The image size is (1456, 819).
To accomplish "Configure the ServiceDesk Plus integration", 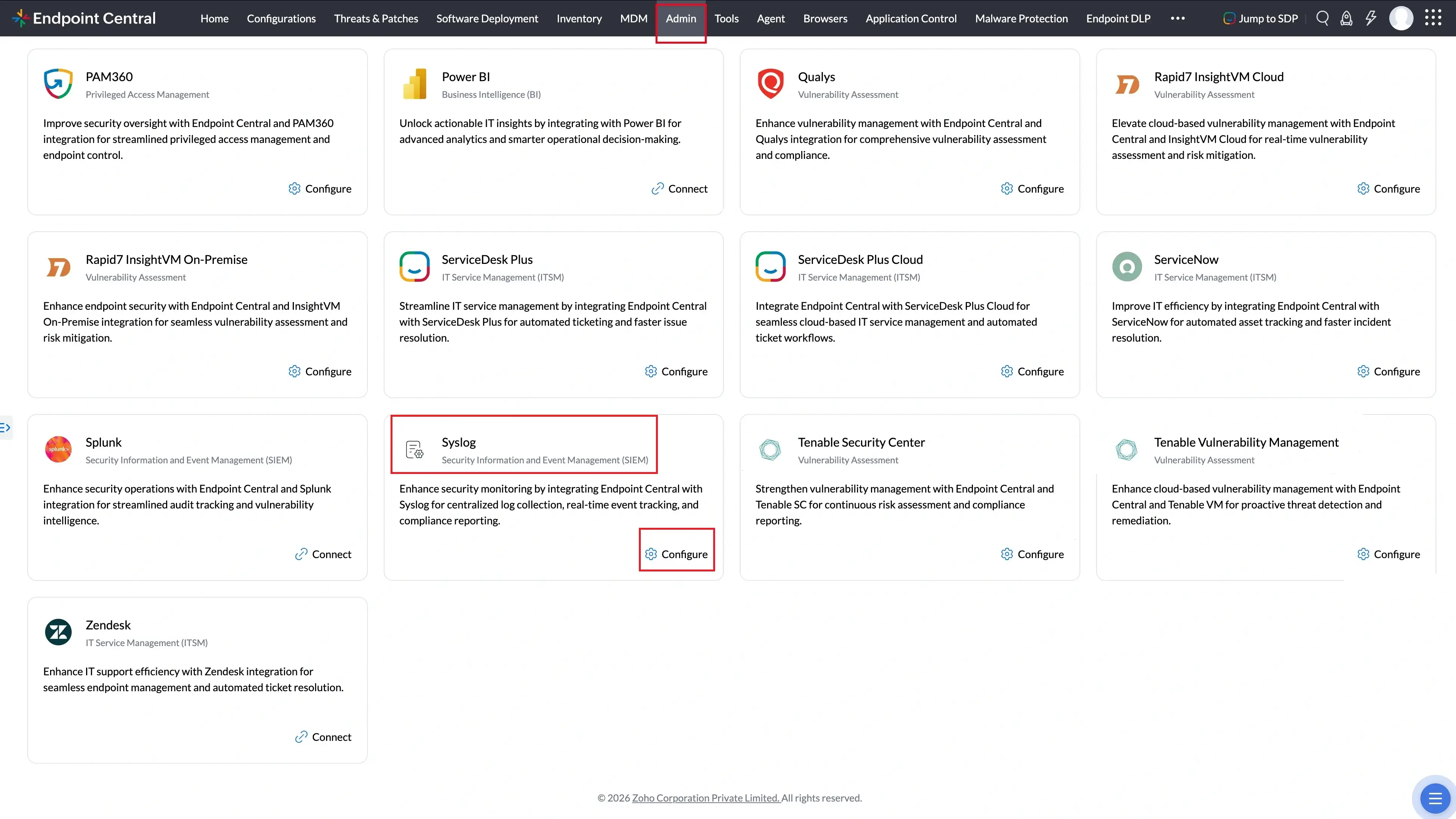I will [676, 371].
